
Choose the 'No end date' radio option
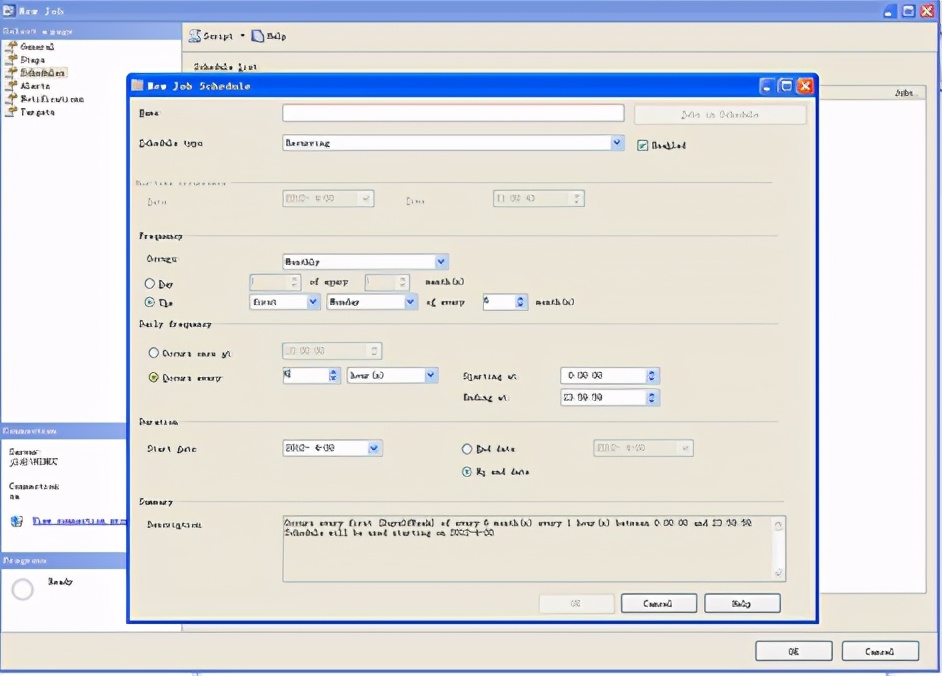click(x=467, y=471)
